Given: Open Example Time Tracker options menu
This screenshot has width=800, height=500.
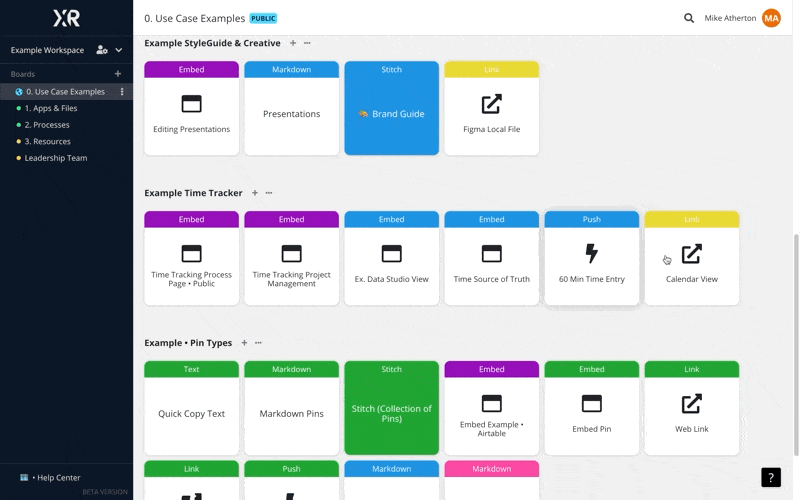Looking at the screenshot, I should coord(269,193).
